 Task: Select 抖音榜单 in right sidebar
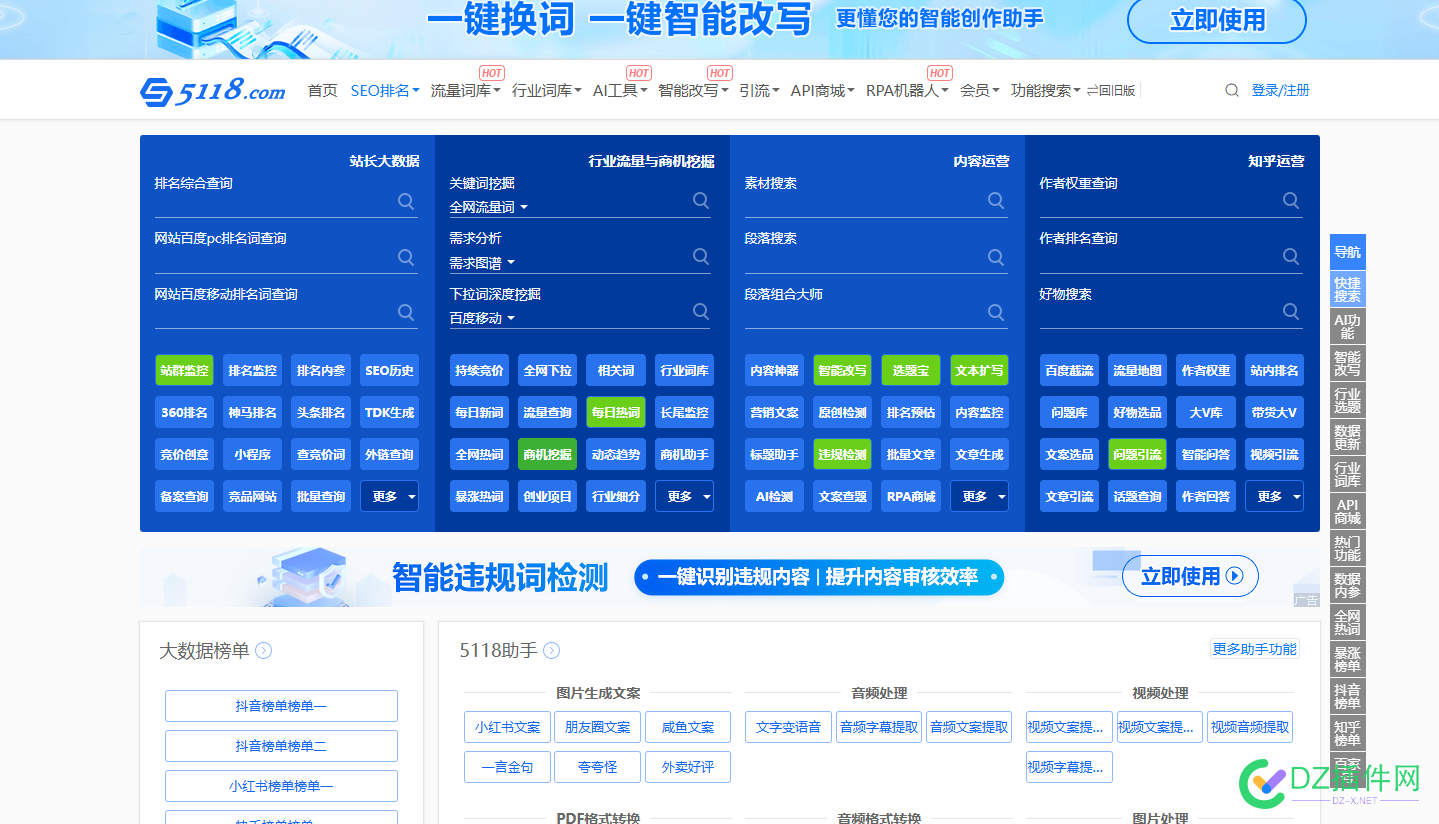pyautogui.click(x=1347, y=696)
